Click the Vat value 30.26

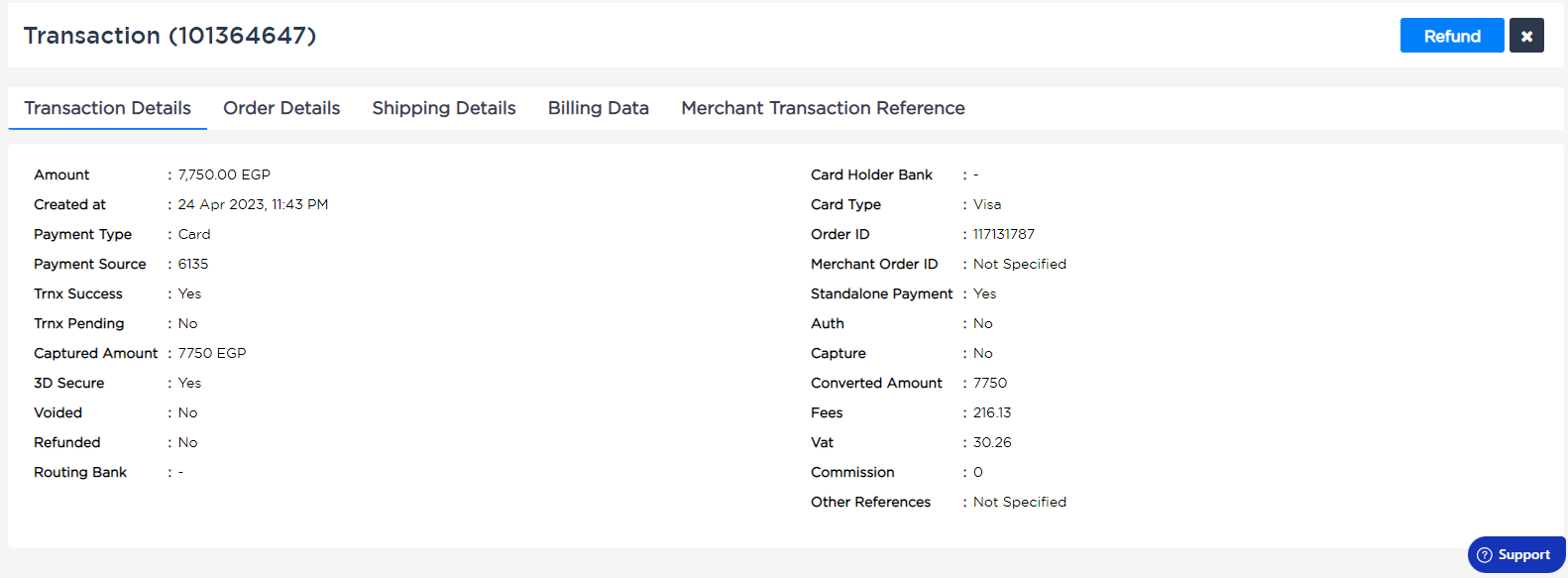pyautogui.click(x=992, y=442)
